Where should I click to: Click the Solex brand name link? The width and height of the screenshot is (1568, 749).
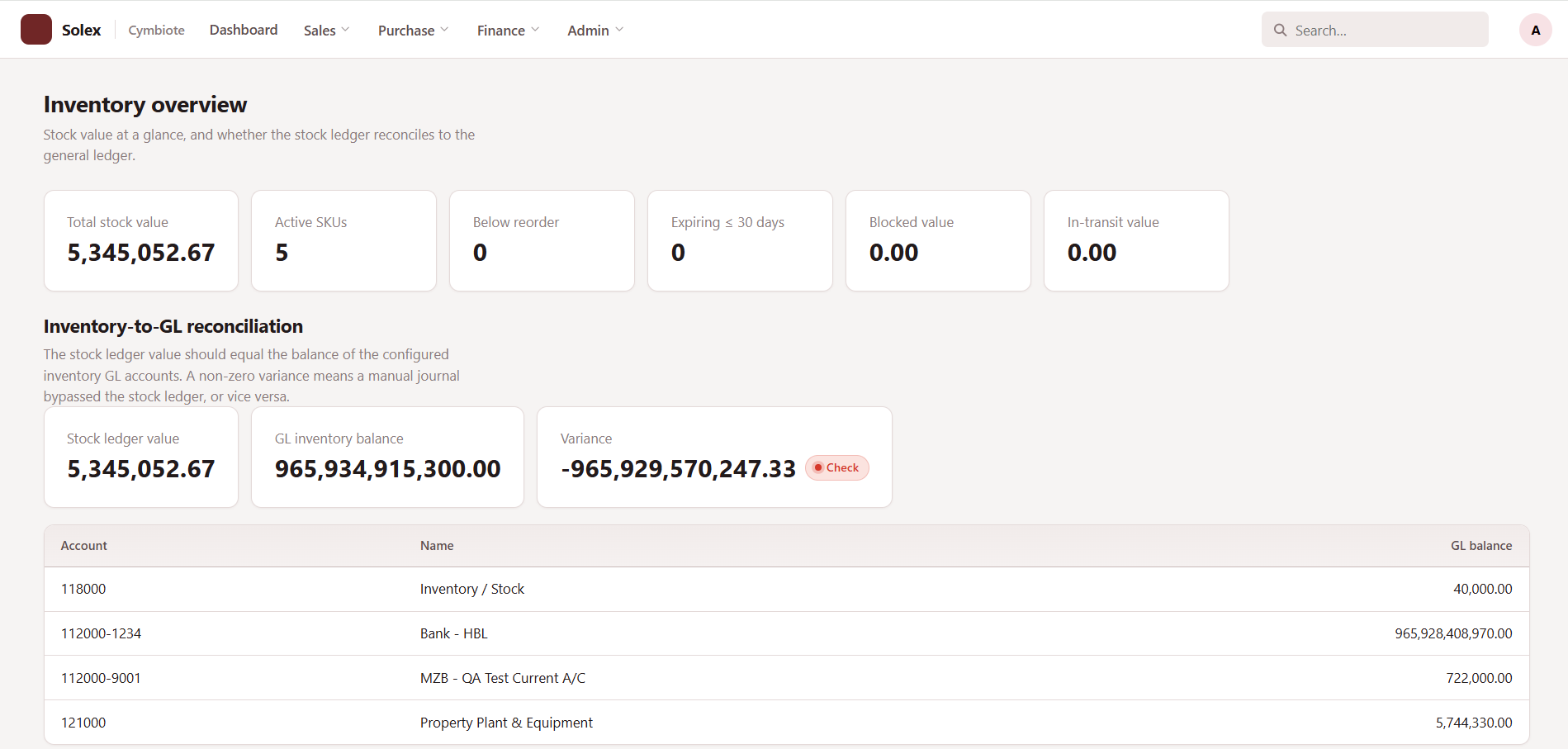[x=82, y=30]
